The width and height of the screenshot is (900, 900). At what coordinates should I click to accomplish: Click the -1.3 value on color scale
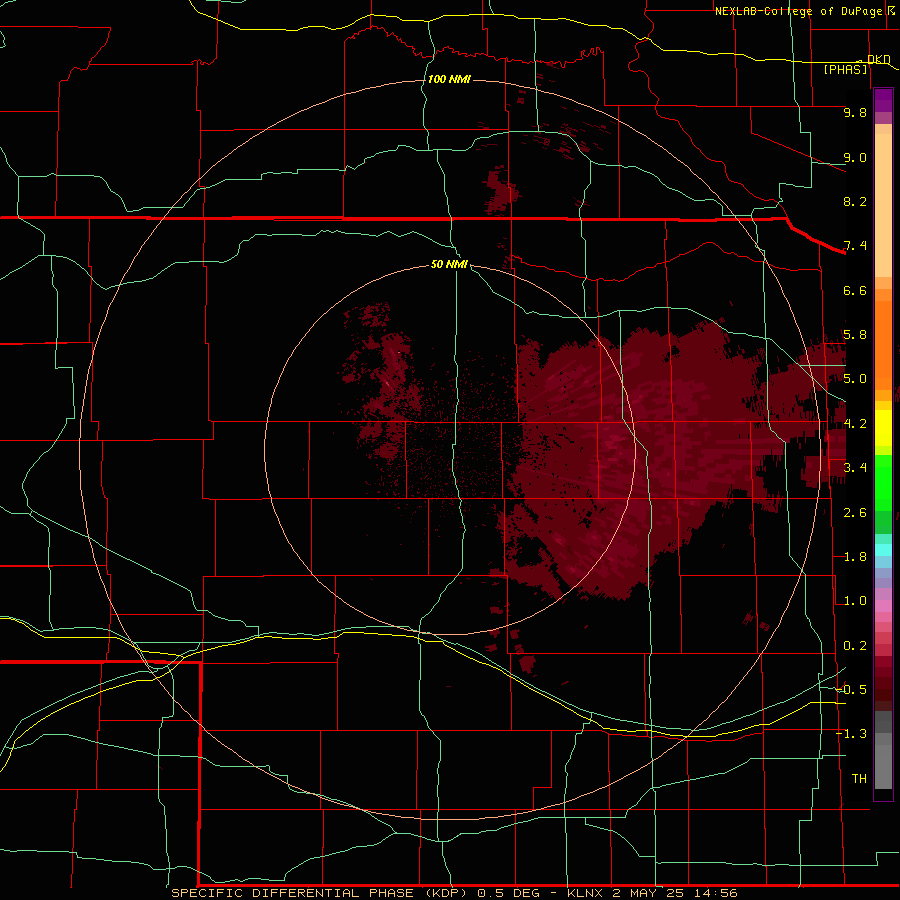pyautogui.click(x=851, y=734)
